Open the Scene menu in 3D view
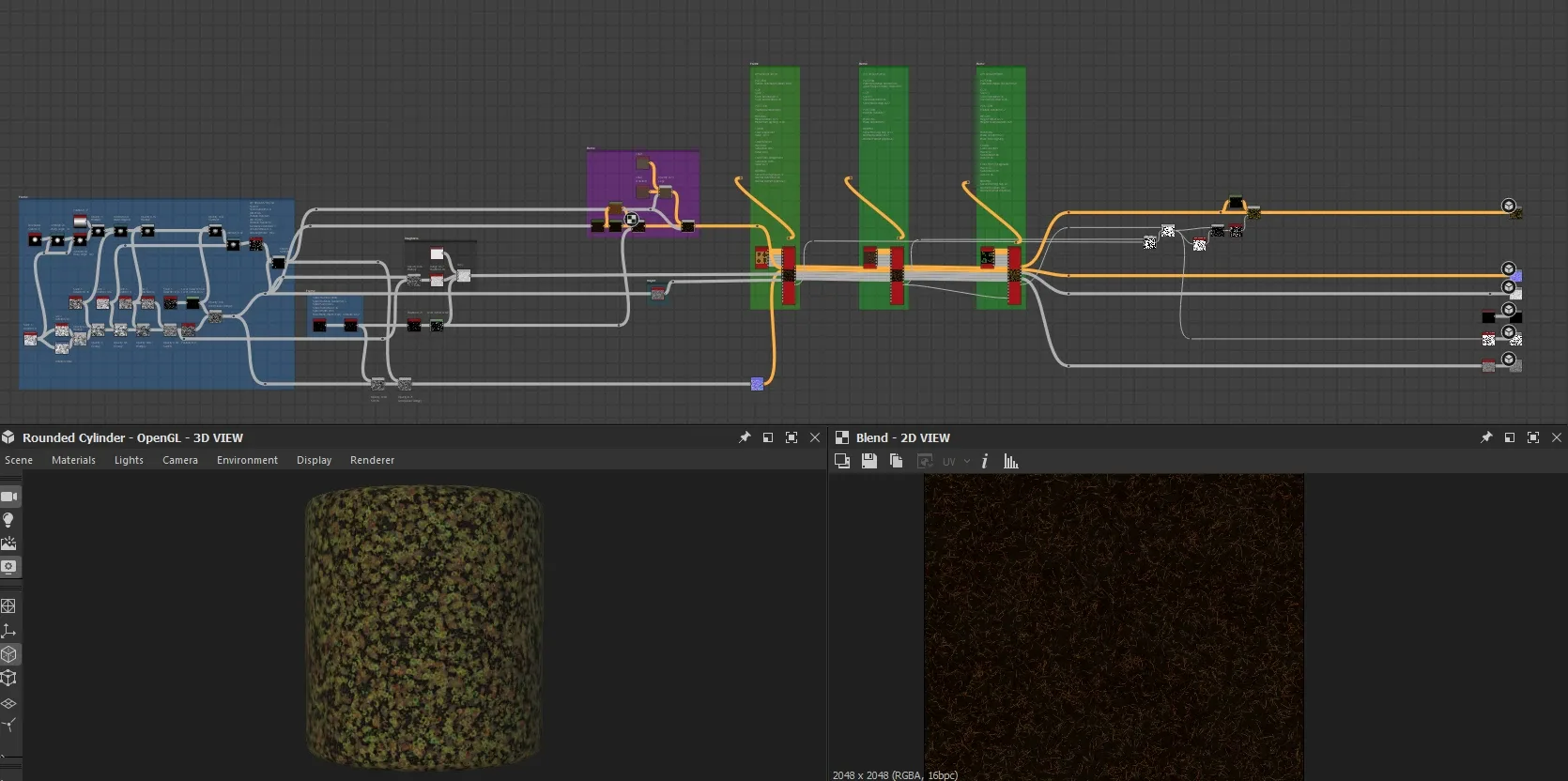 pyautogui.click(x=19, y=460)
